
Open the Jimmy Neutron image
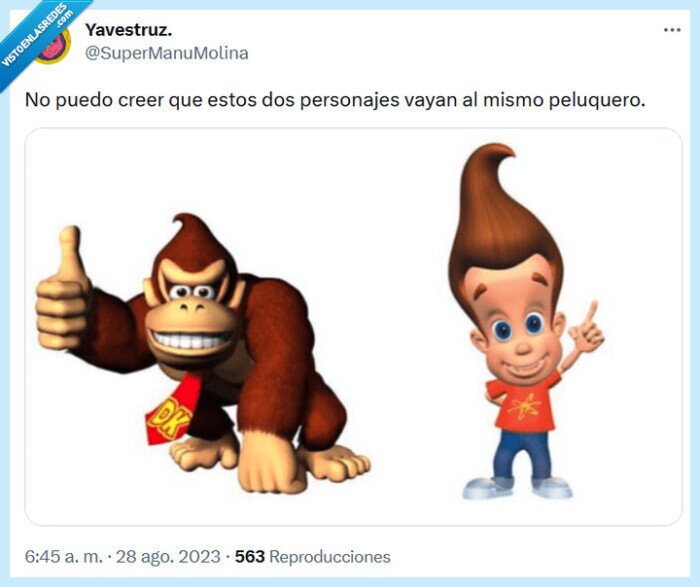527,321
